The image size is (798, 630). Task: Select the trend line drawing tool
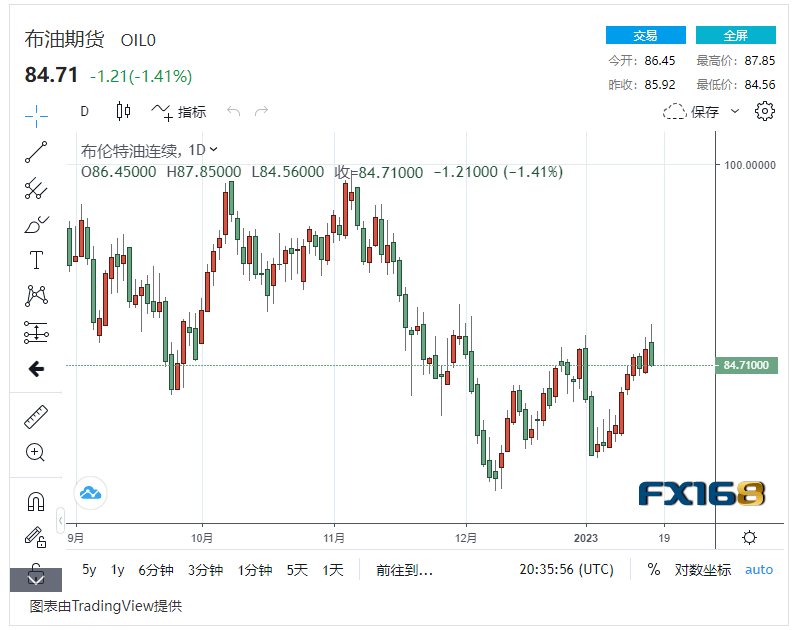click(x=36, y=152)
